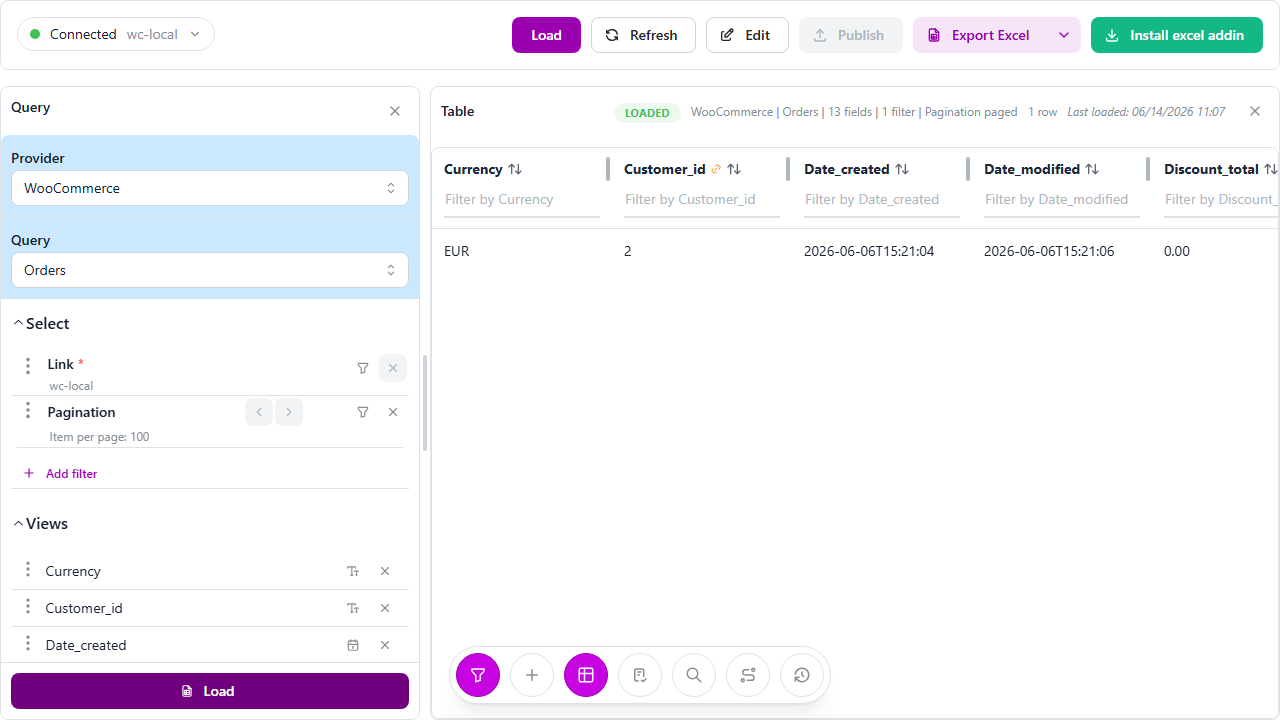Viewport: 1280px width, 720px height.
Task: Click Filter by Date_modified input
Action: pyautogui.click(x=1062, y=199)
